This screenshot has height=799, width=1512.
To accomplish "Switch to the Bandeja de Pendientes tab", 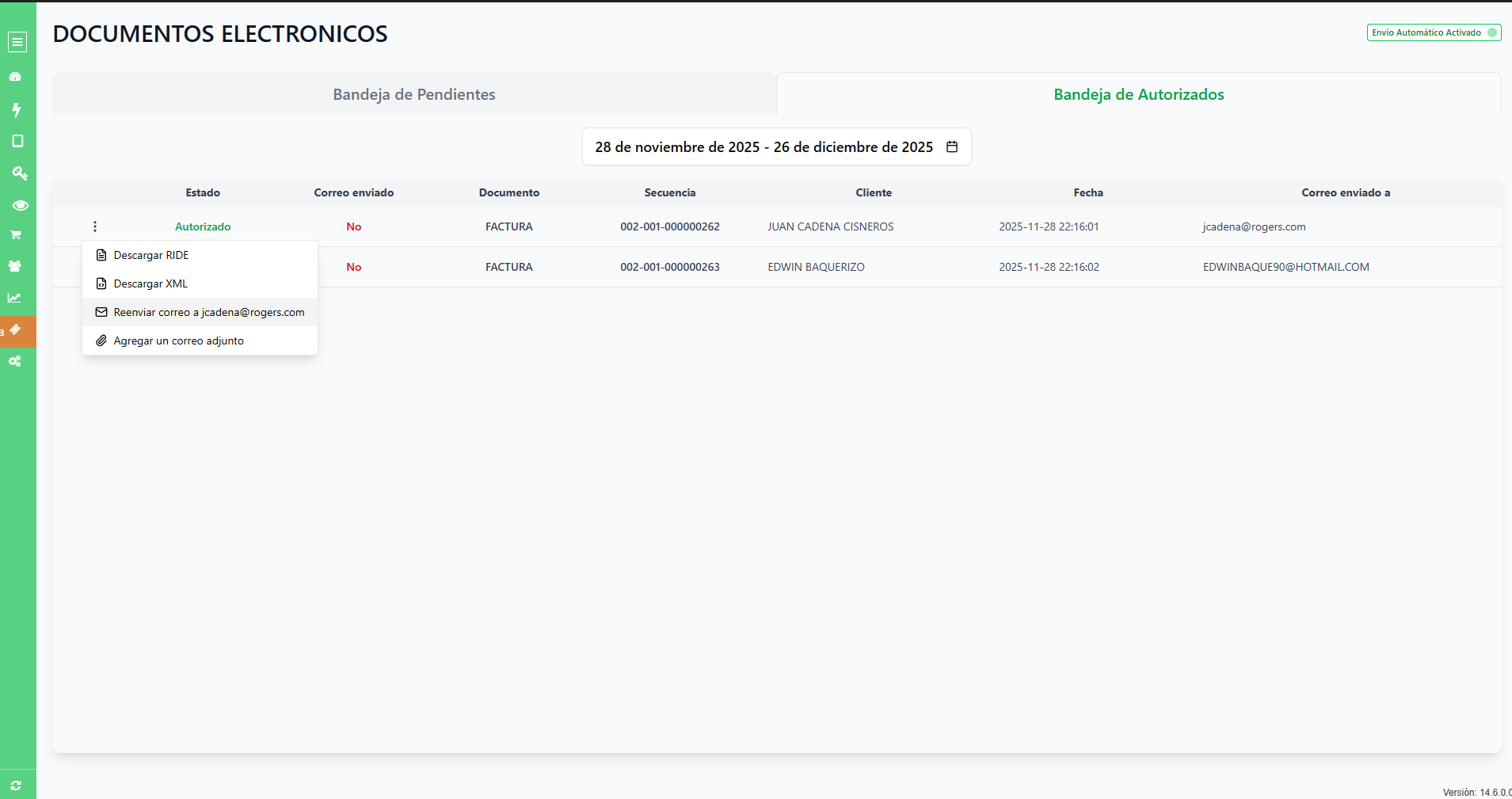I will pos(414,94).
